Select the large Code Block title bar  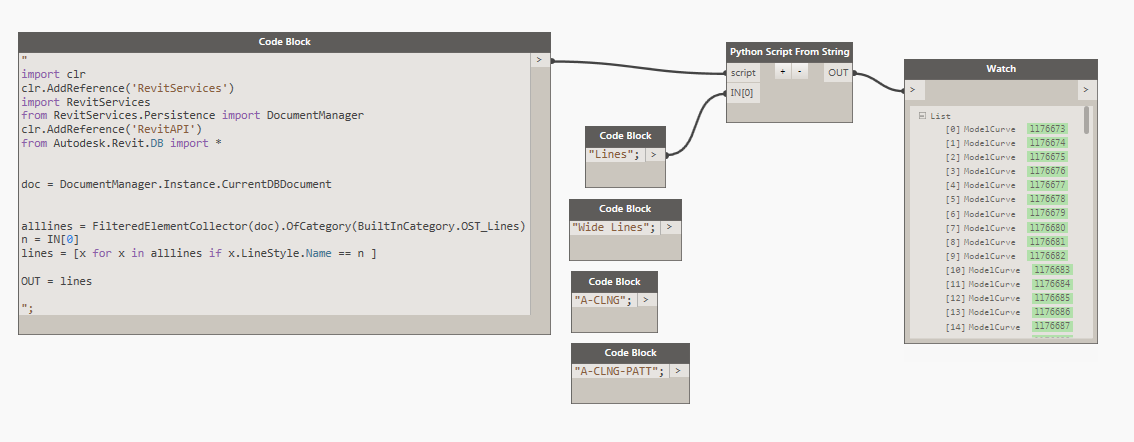pos(284,42)
